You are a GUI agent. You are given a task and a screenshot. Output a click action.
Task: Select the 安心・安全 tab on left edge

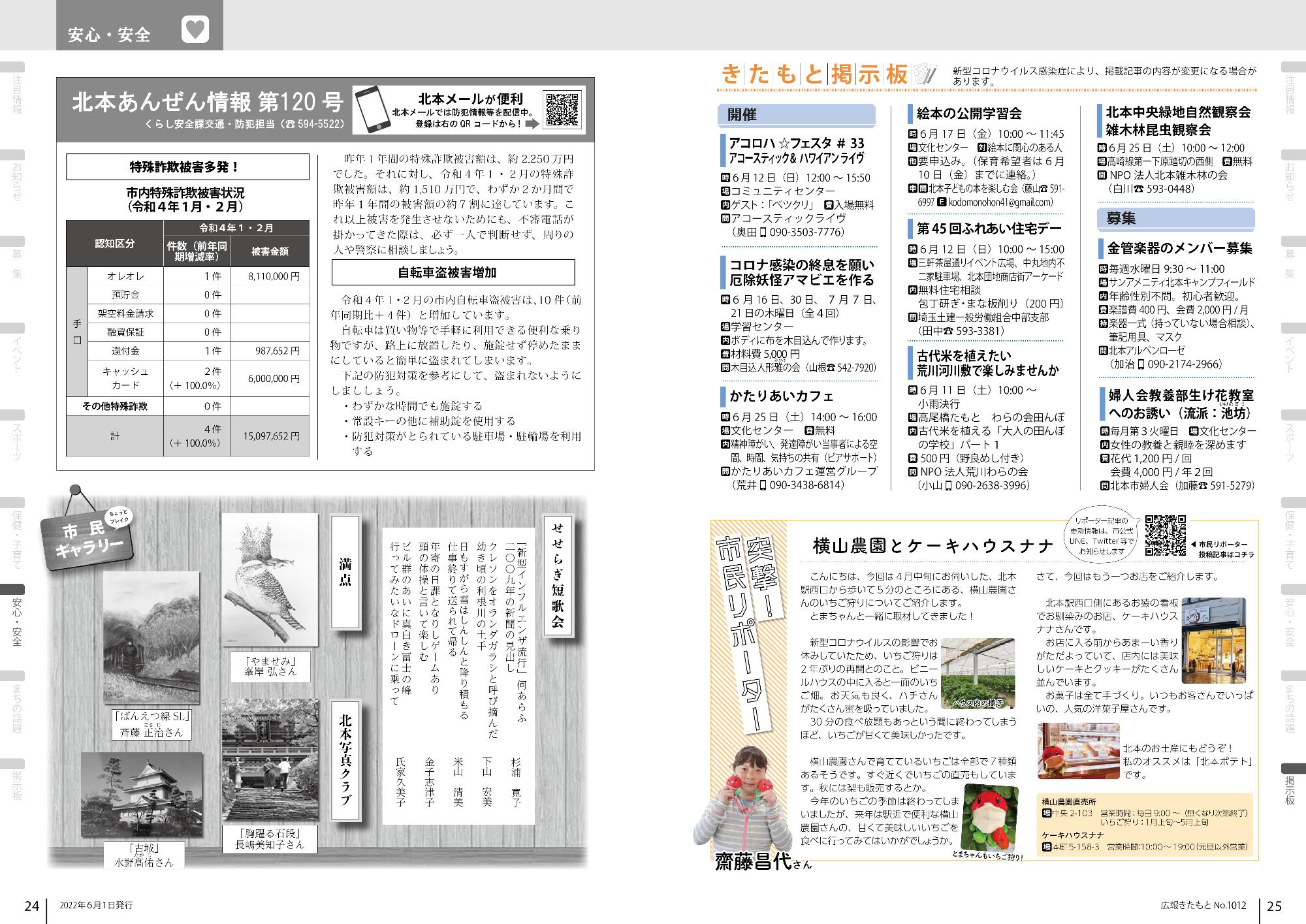tap(17, 615)
